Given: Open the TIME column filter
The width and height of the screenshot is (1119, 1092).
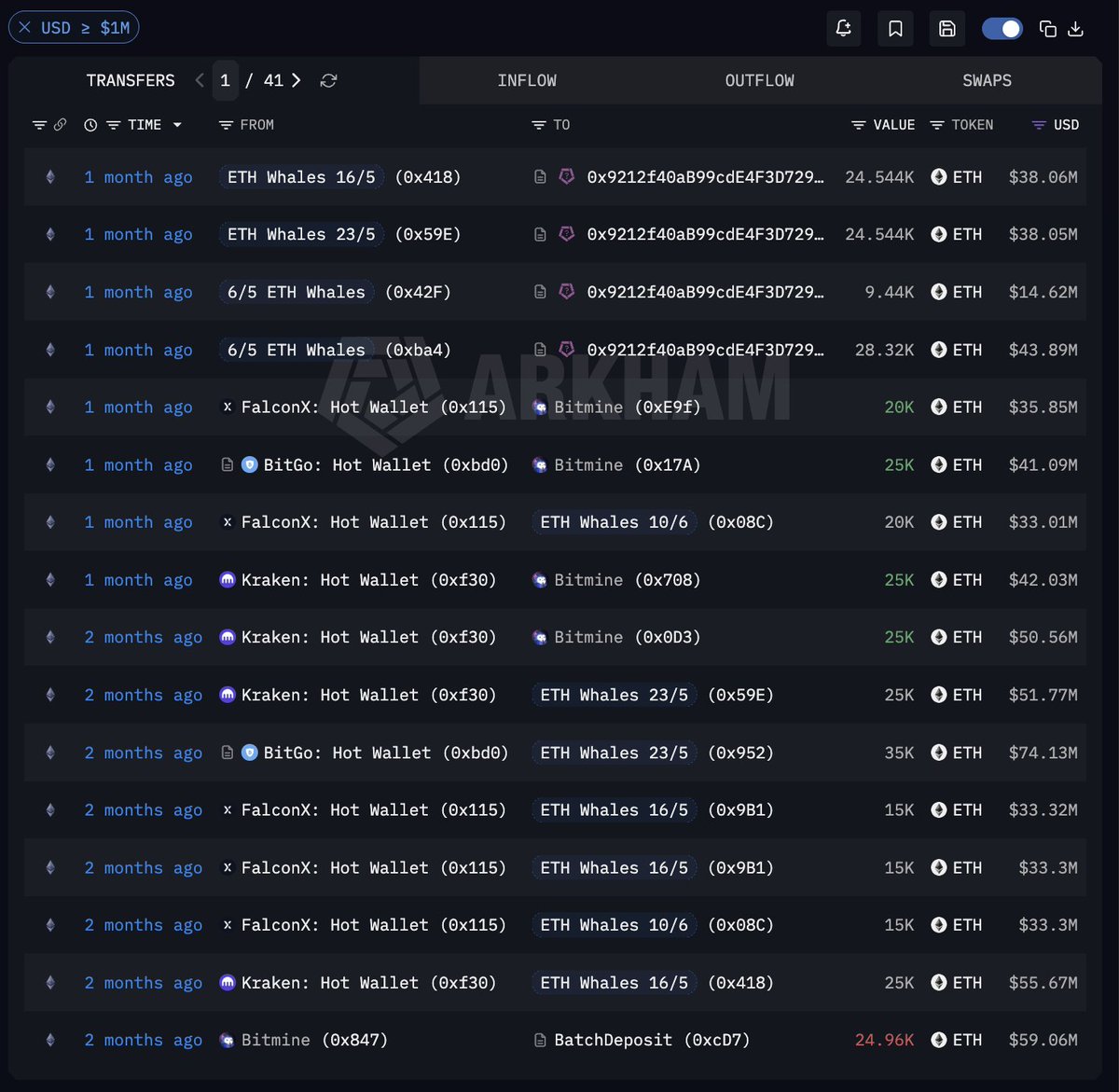Looking at the screenshot, I should (113, 125).
